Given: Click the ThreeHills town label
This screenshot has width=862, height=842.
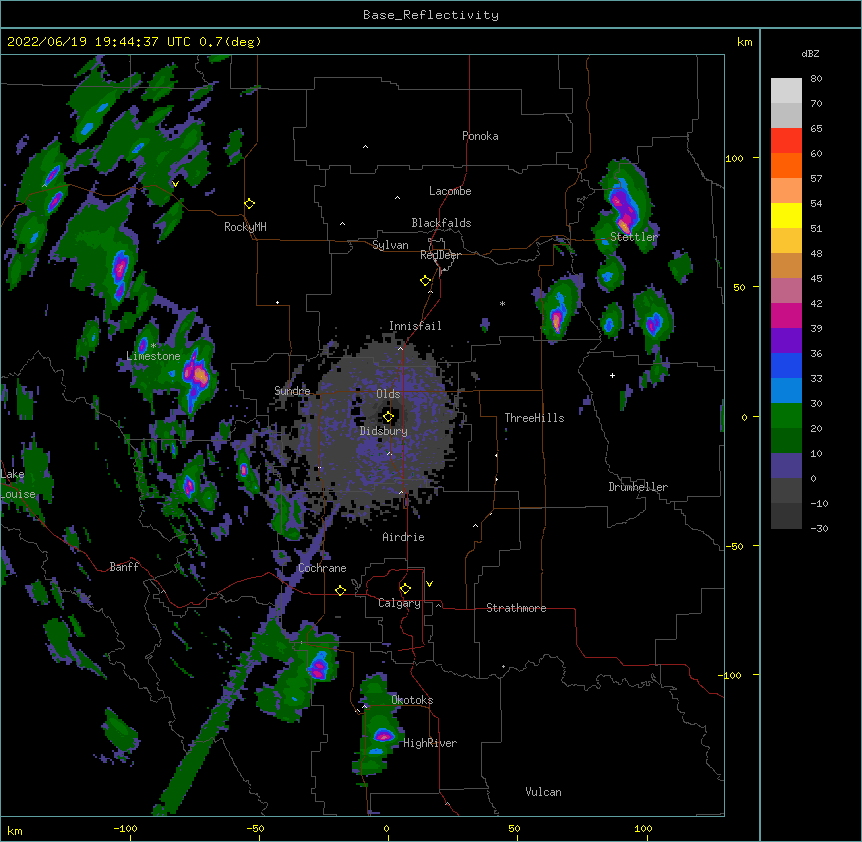Looking at the screenshot, I should 534,418.
